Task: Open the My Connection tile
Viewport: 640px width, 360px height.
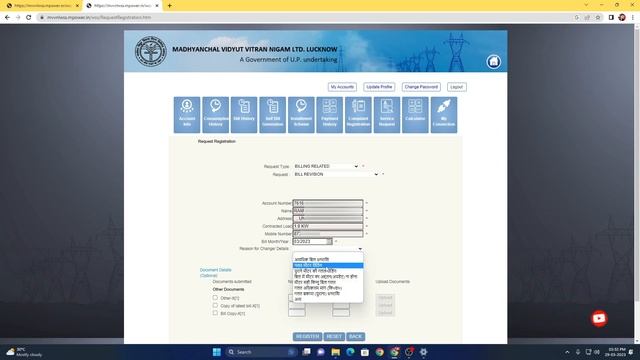Action: click(x=444, y=115)
